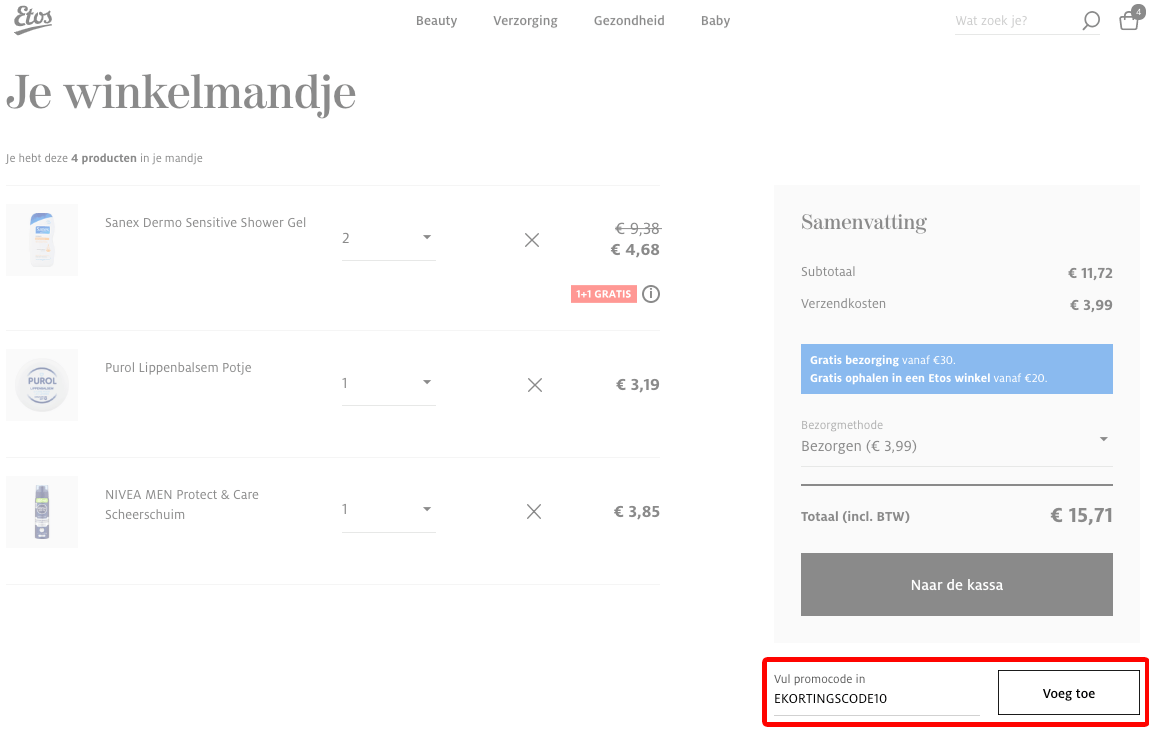Expand the Bezorgmethode dropdown
The width and height of the screenshot is (1149, 729).
click(956, 438)
